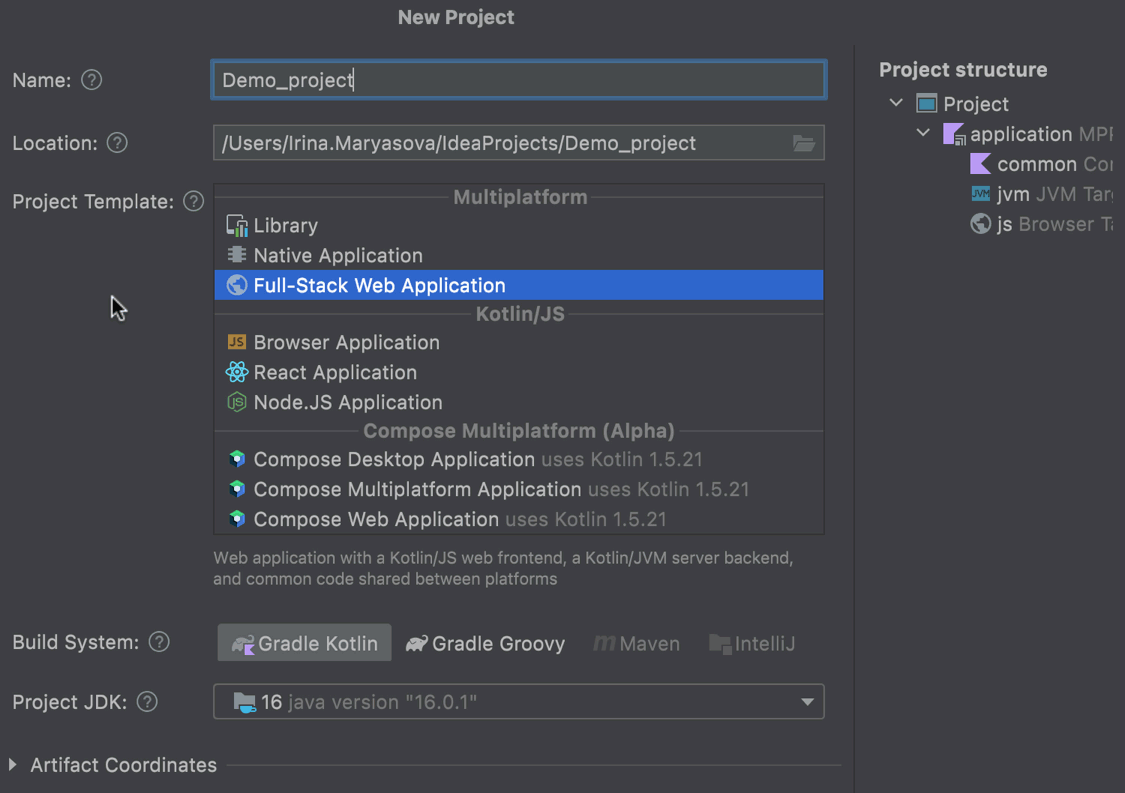Click the Project Template help icon

pyautogui.click(x=194, y=201)
